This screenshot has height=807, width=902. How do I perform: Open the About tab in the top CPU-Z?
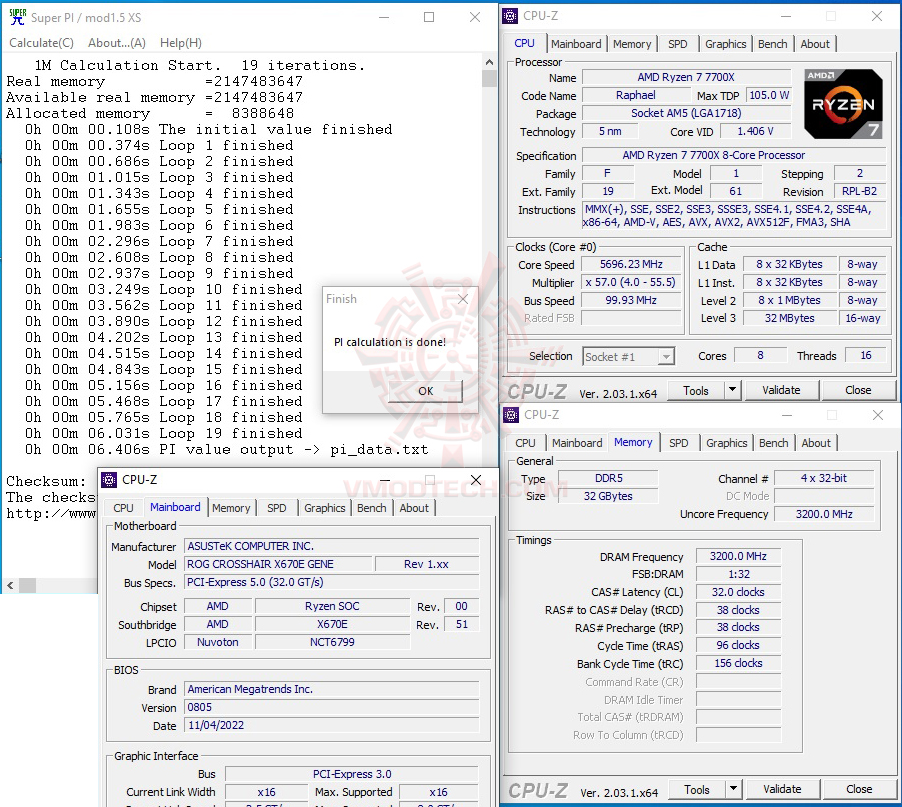point(815,43)
